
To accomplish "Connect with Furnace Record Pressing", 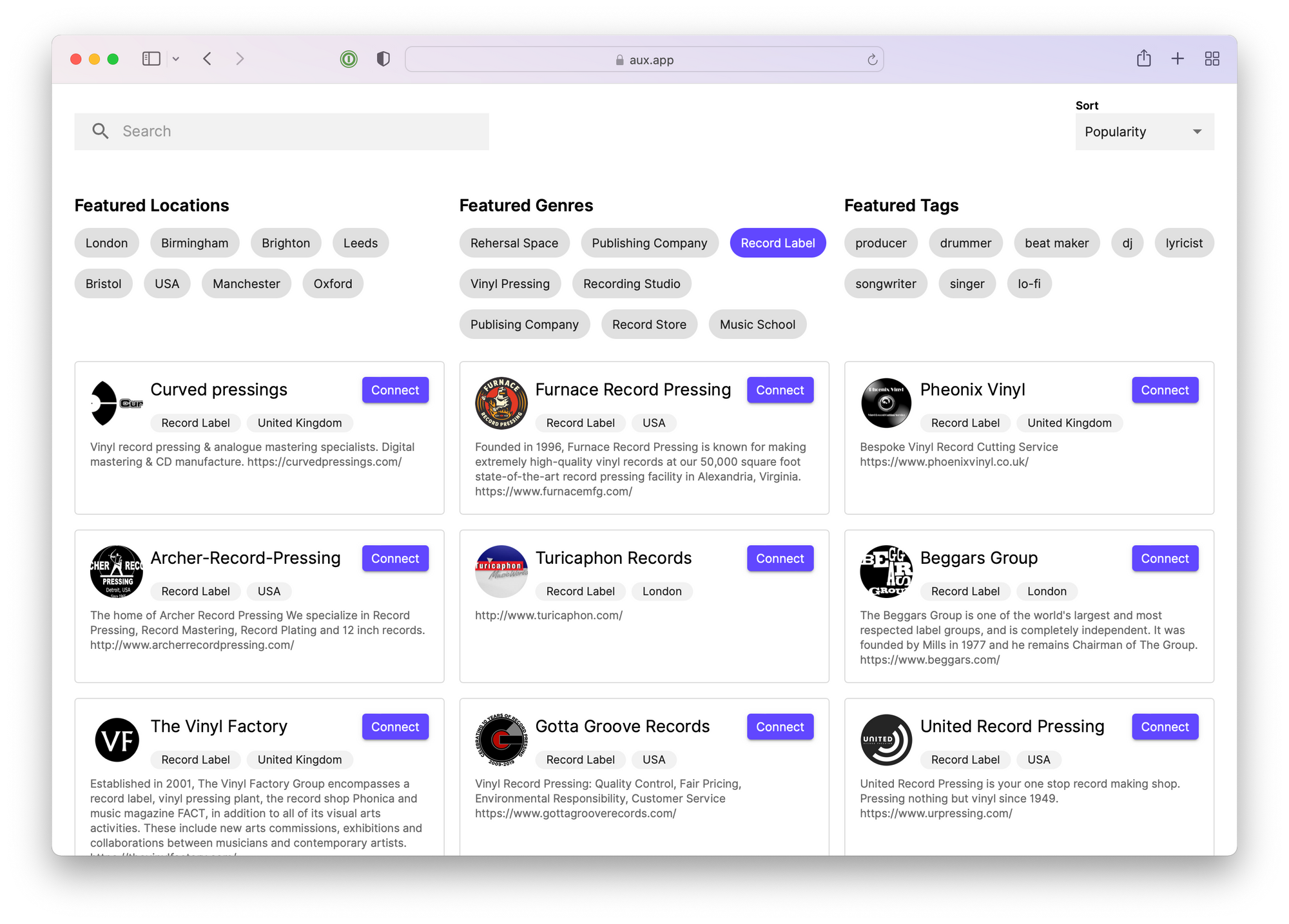I will [780, 390].
